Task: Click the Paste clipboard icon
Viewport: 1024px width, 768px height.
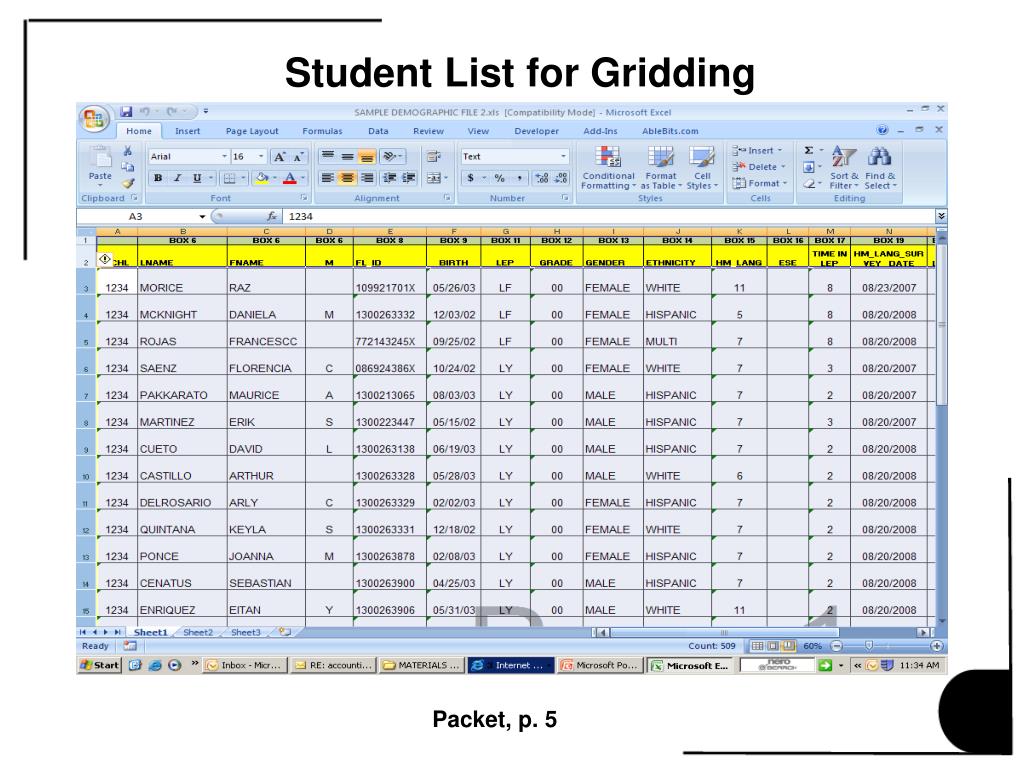Action: point(101,157)
